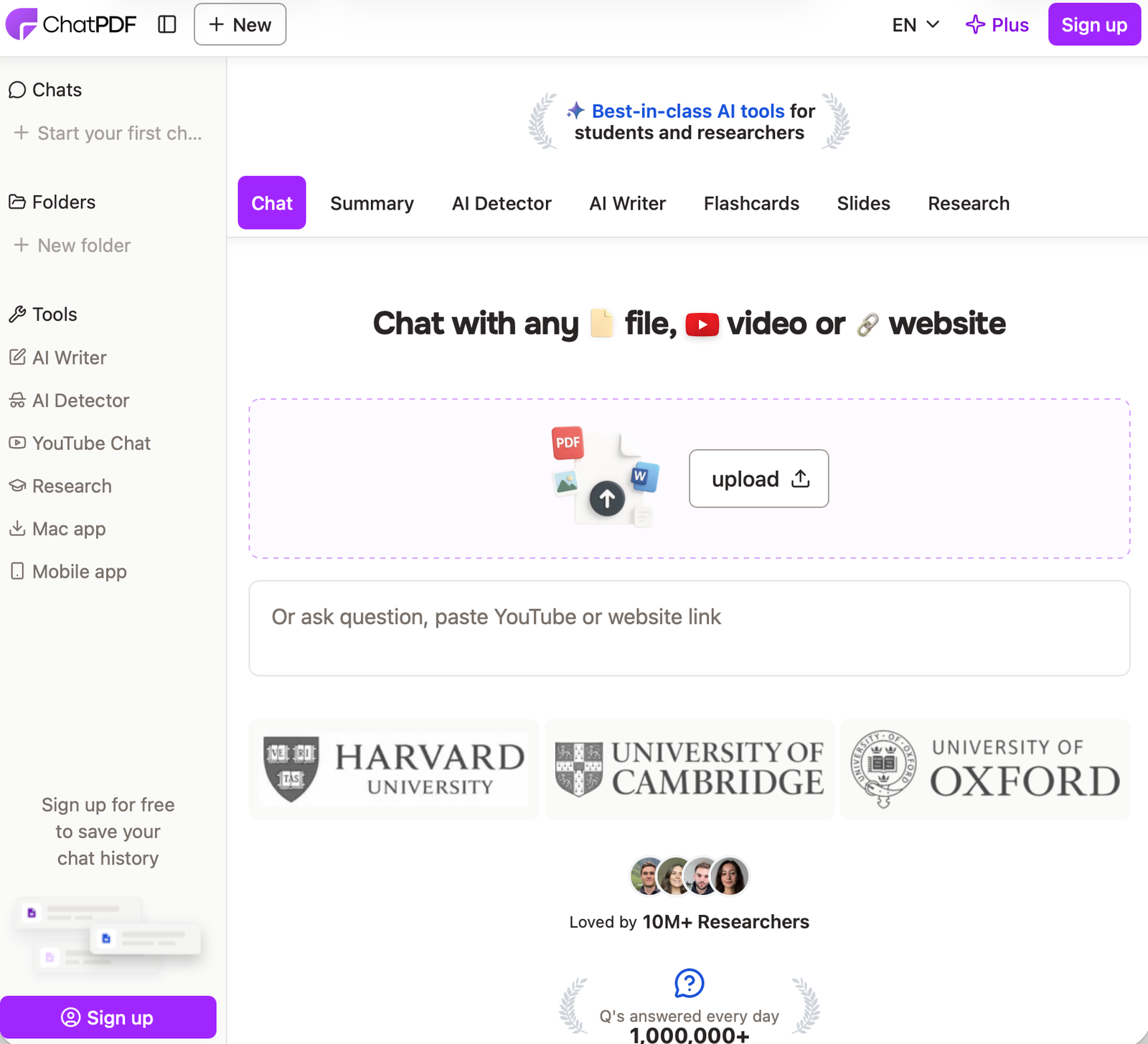Screen dimensions: 1148x1044
Task: Click the Mac app download icon
Action: [x=17, y=529]
